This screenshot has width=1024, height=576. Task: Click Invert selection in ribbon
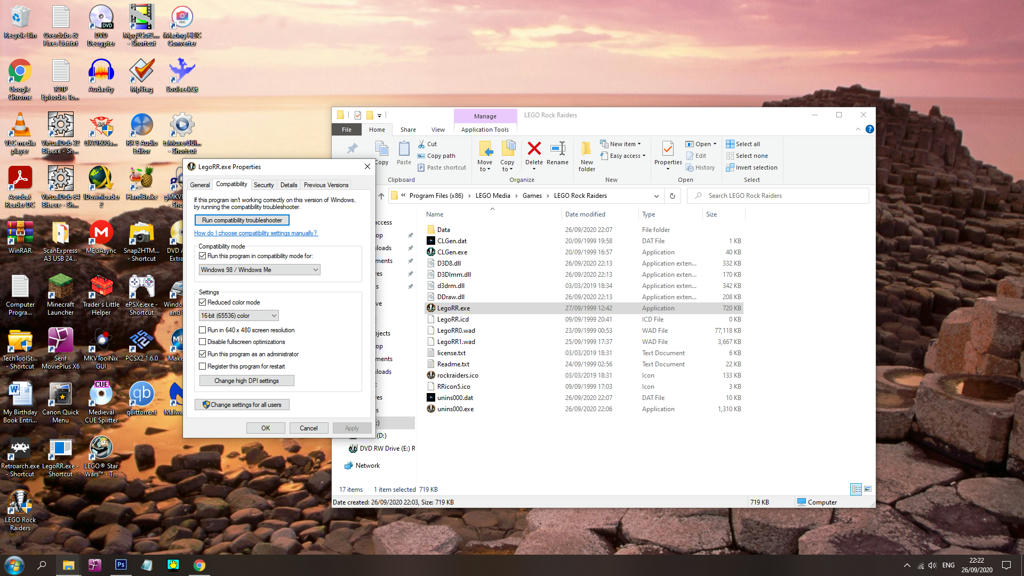point(752,167)
